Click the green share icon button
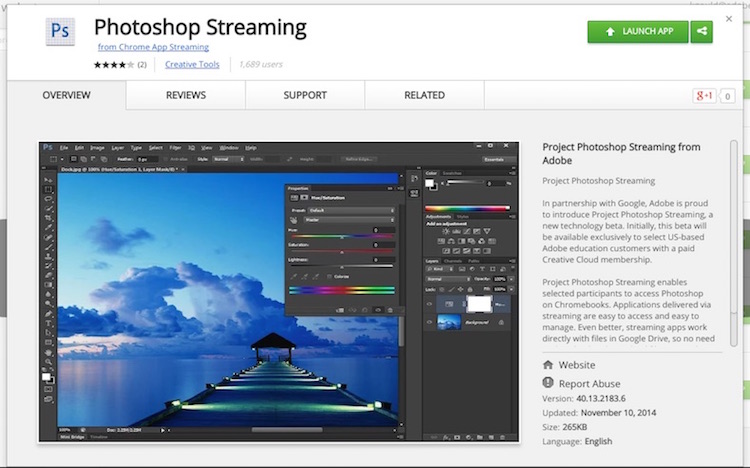 tap(702, 32)
